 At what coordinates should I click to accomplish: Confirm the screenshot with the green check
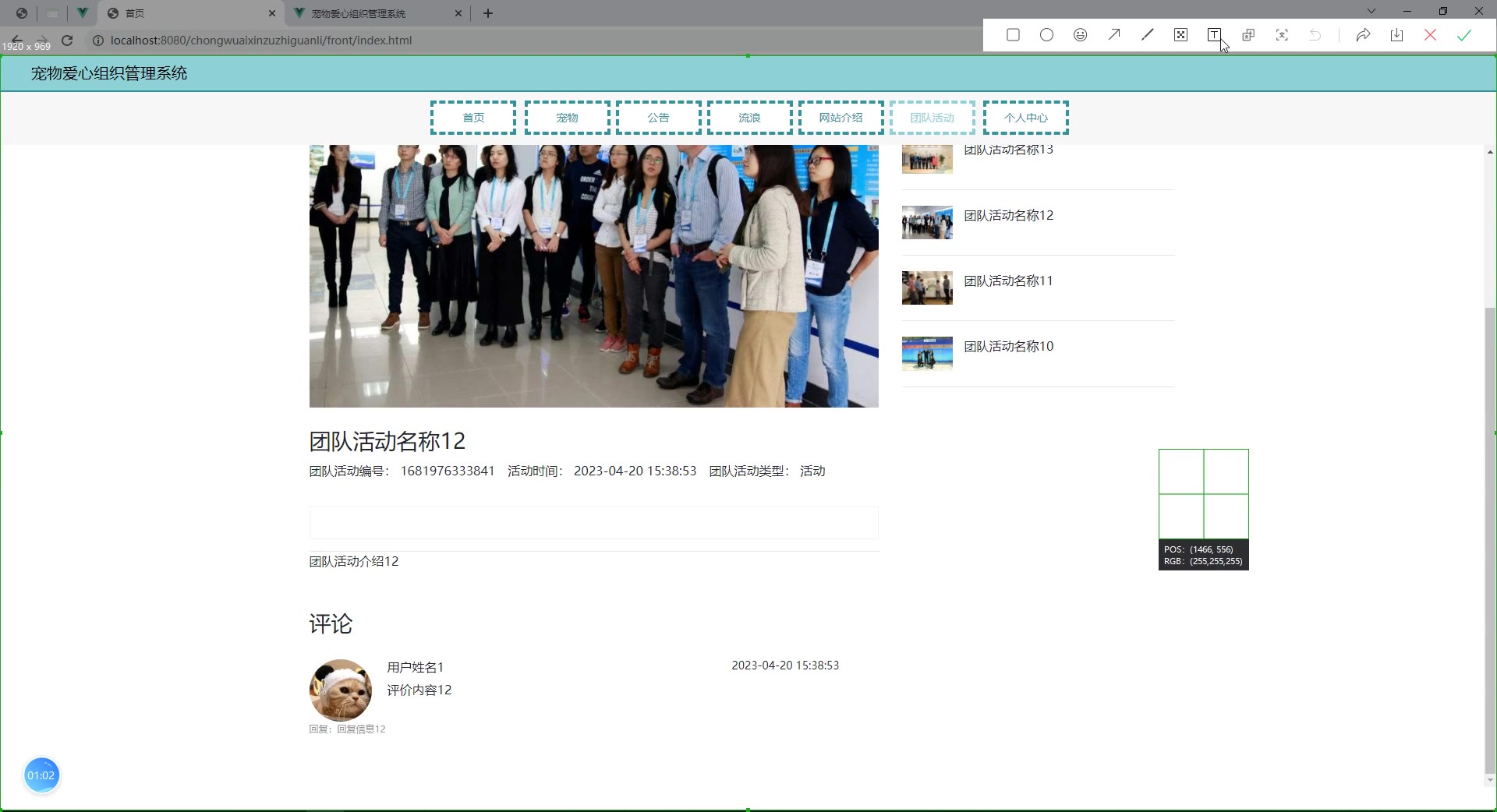tap(1463, 35)
